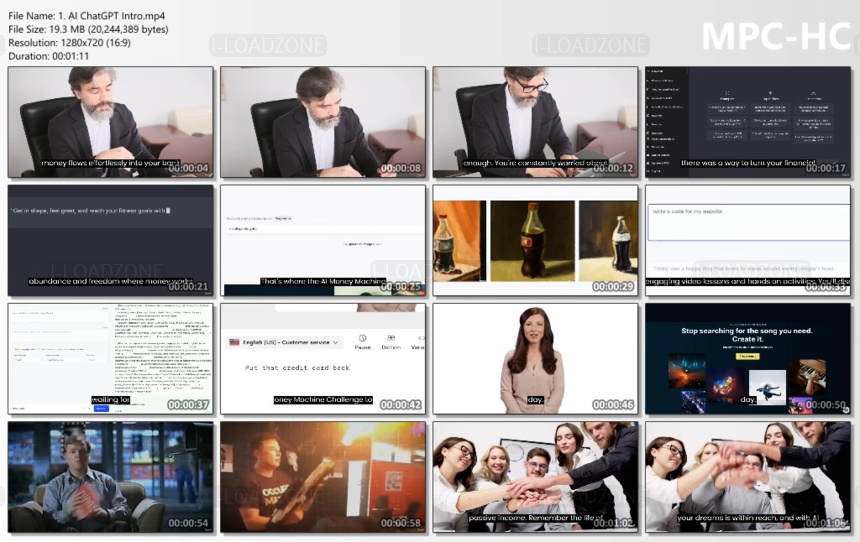Click the 'engaging video lessons' subtitle text
Image resolution: width=860 pixels, height=542 pixels.
tap(748, 281)
